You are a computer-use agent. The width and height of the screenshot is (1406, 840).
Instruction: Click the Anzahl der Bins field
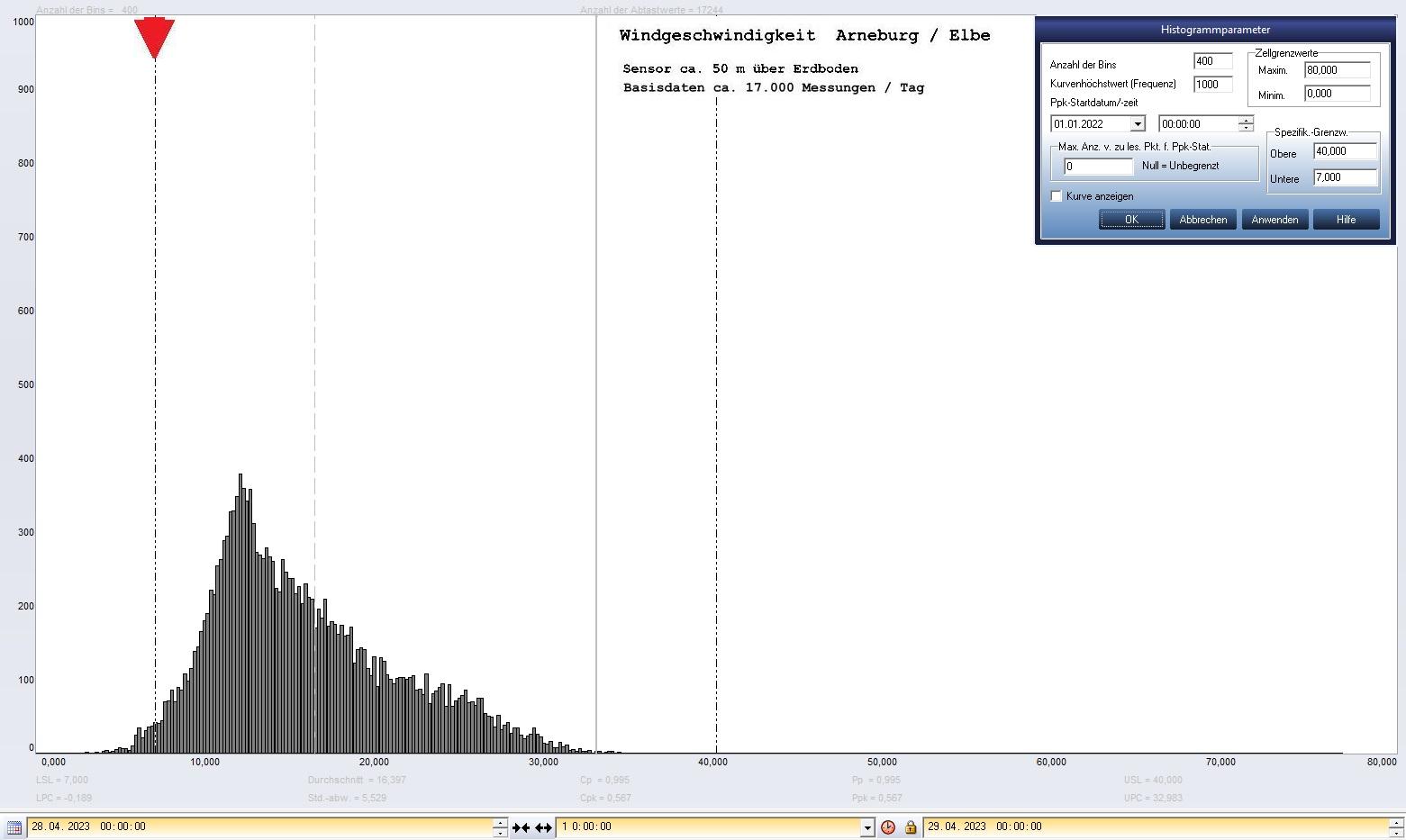[x=1211, y=61]
